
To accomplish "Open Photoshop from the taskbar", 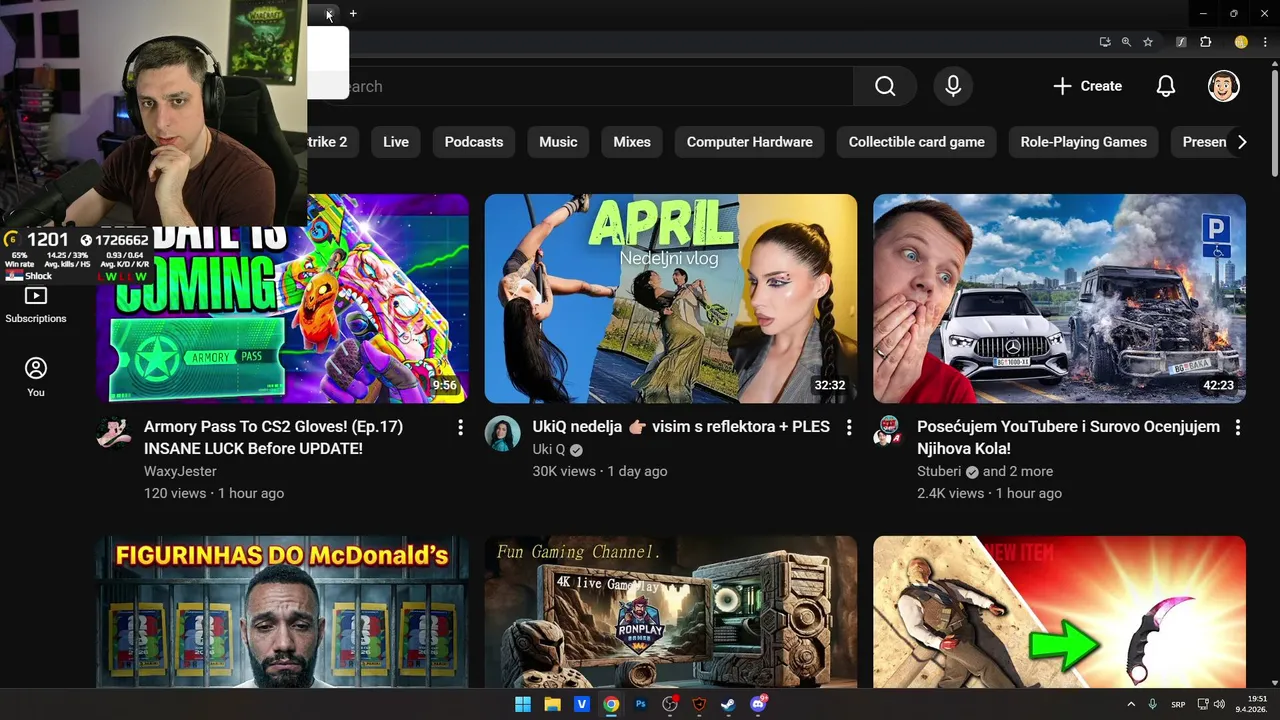I will [641, 704].
